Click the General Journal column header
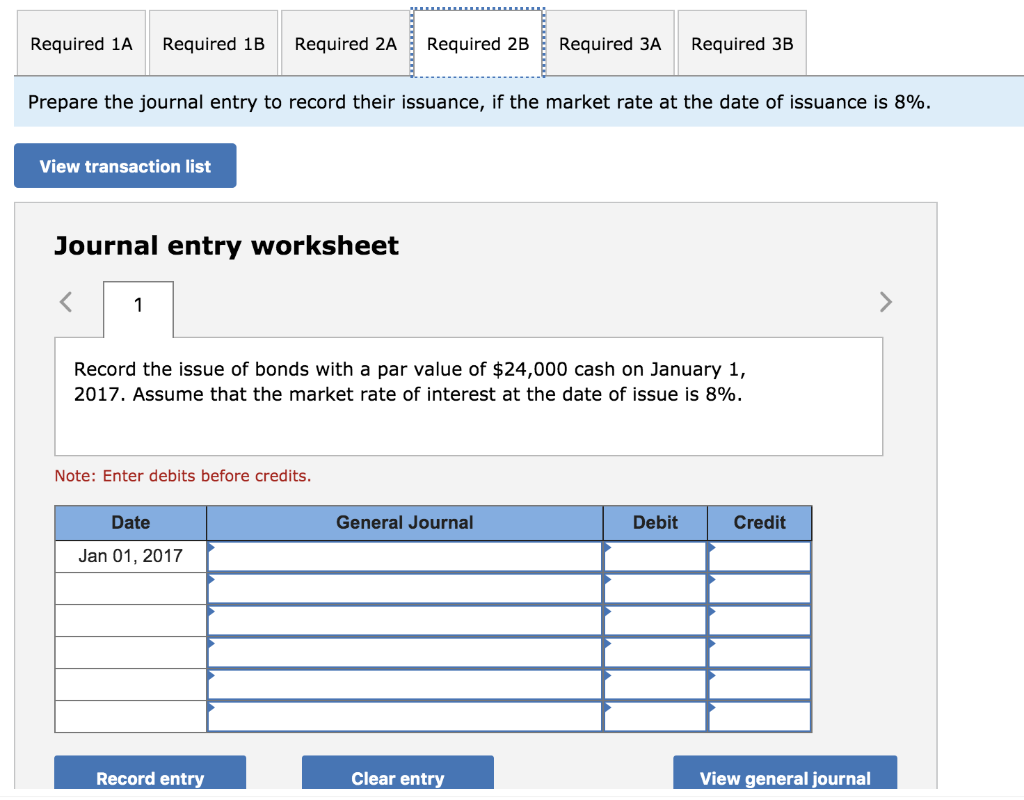Screen dimensions: 1024x800 (x=405, y=522)
